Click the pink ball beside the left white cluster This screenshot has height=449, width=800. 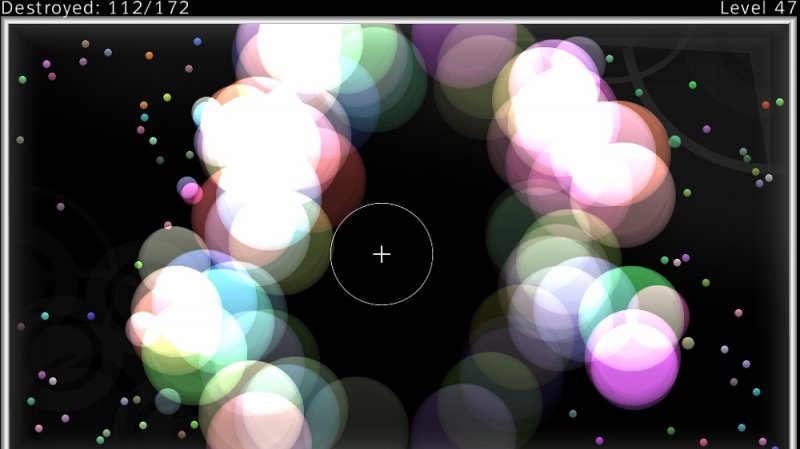point(190,190)
